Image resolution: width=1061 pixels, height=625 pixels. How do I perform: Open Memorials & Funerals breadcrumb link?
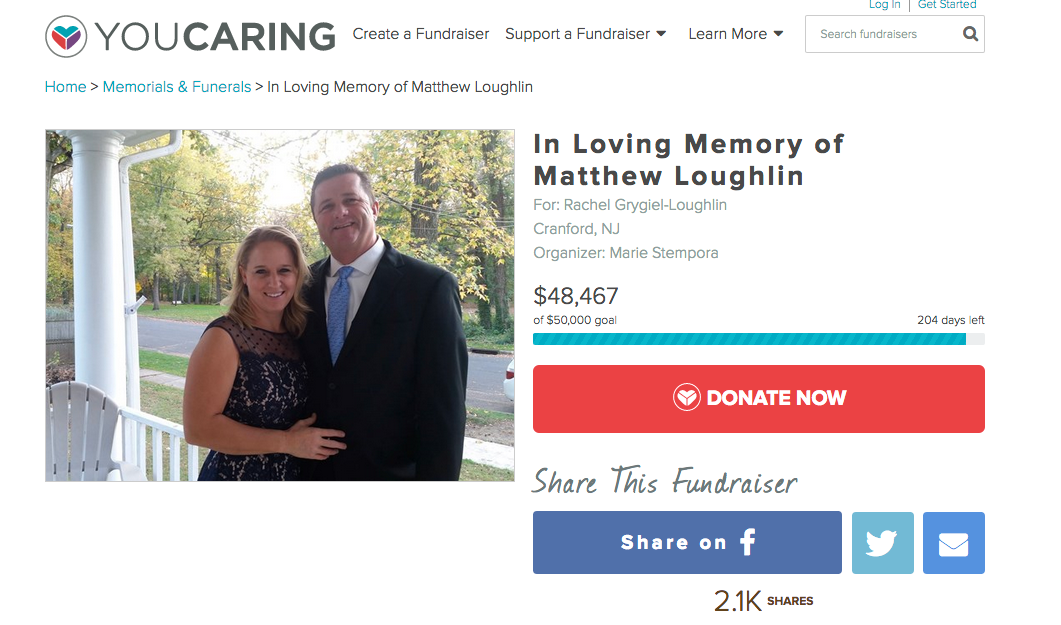tap(177, 87)
